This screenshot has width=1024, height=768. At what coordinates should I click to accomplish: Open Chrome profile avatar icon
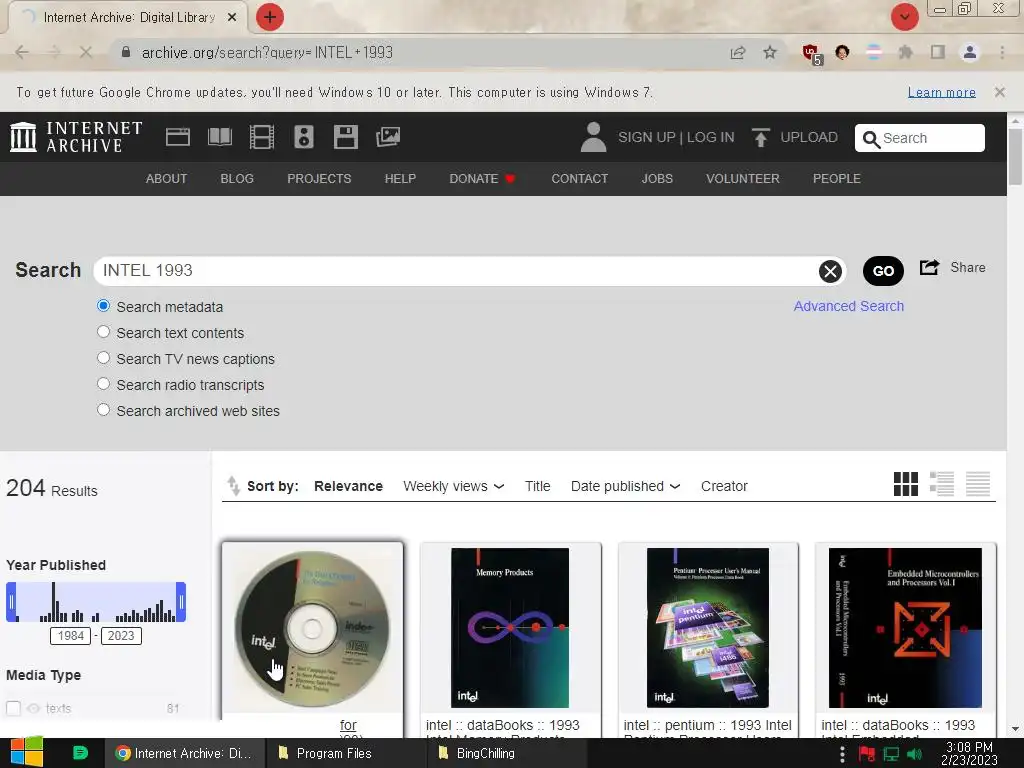coord(970,52)
